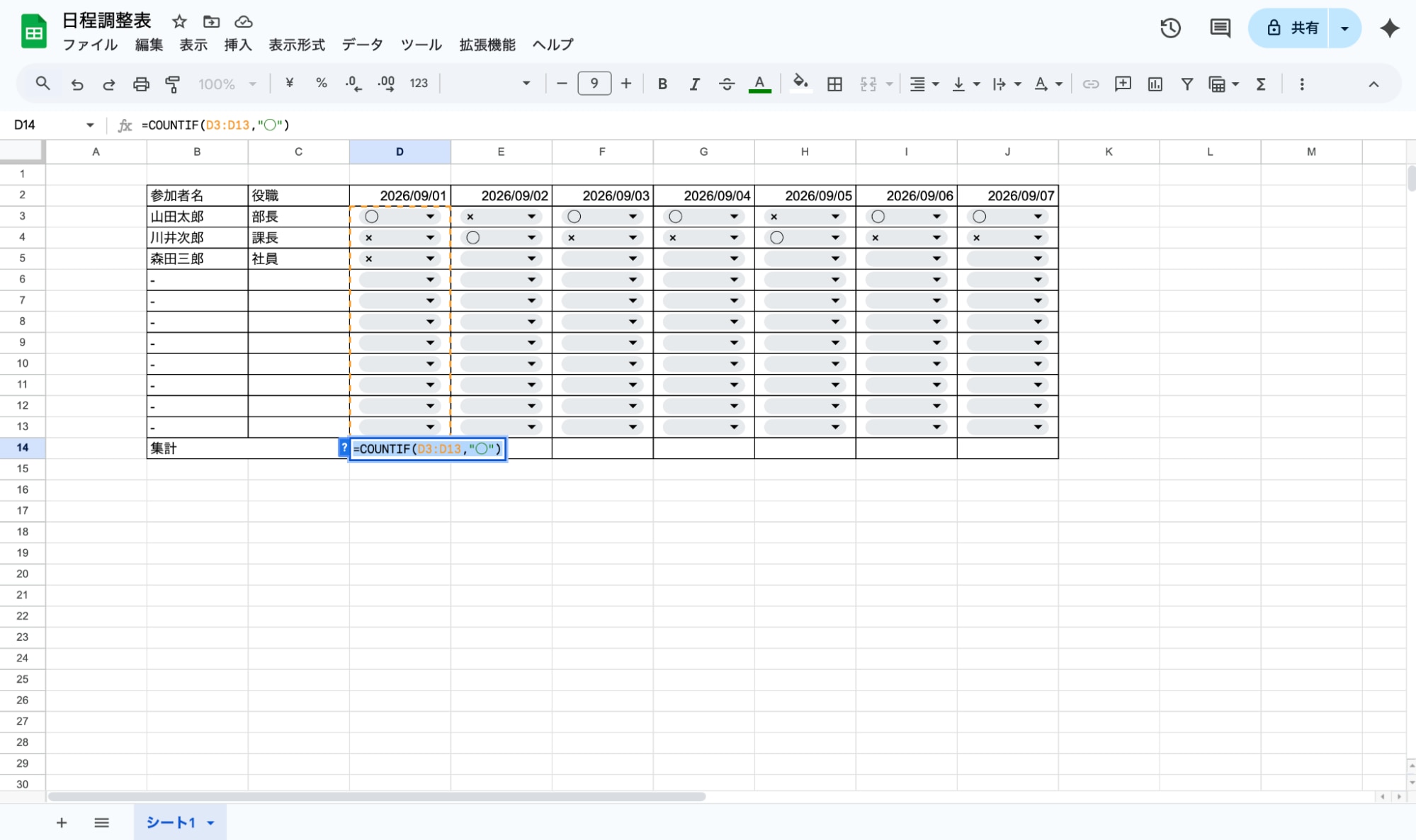
Task: Click the create filter icon
Action: [x=1186, y=84]
